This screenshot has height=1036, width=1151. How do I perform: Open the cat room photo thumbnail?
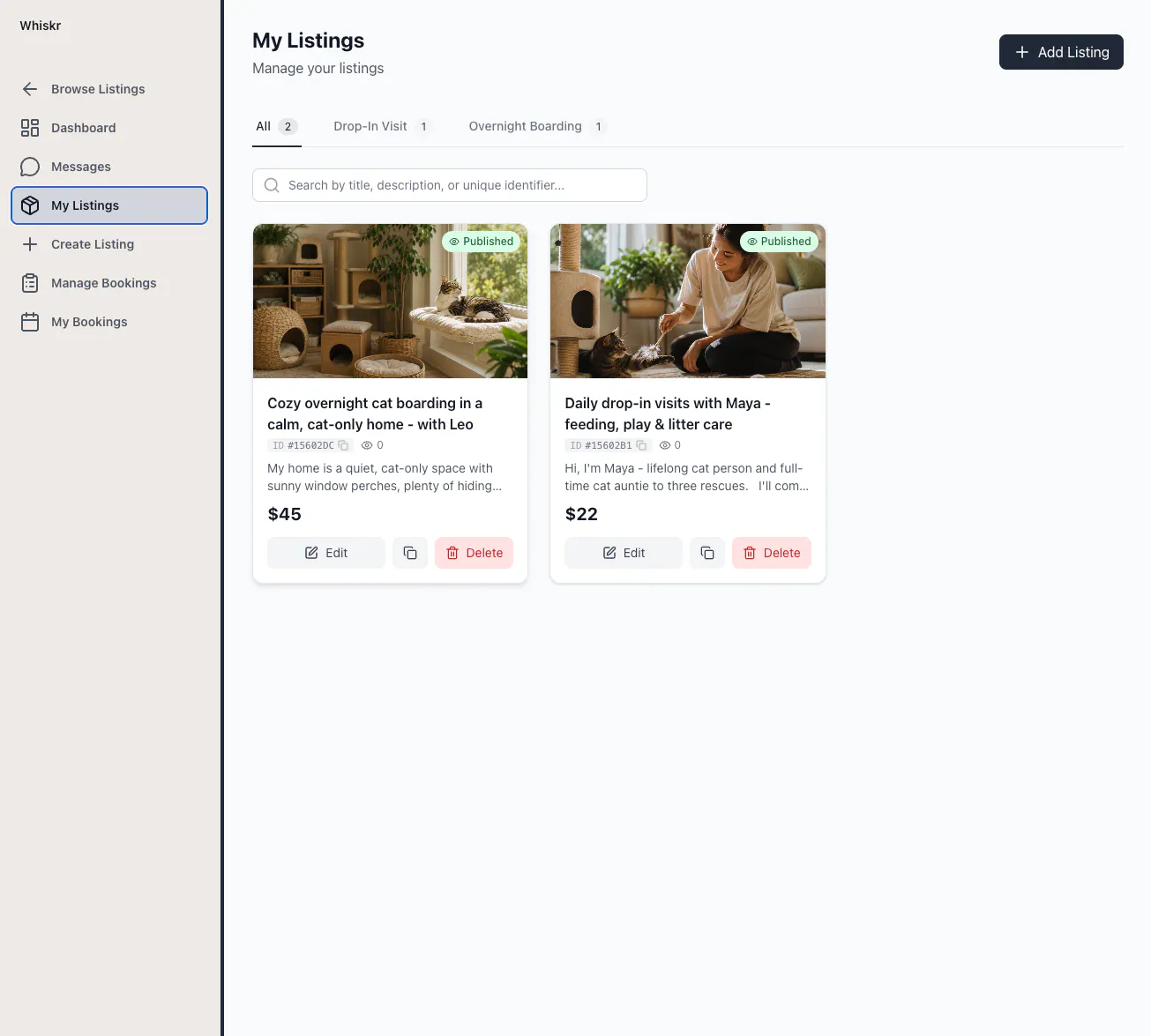pyautogui.click(x=390, y=301)
